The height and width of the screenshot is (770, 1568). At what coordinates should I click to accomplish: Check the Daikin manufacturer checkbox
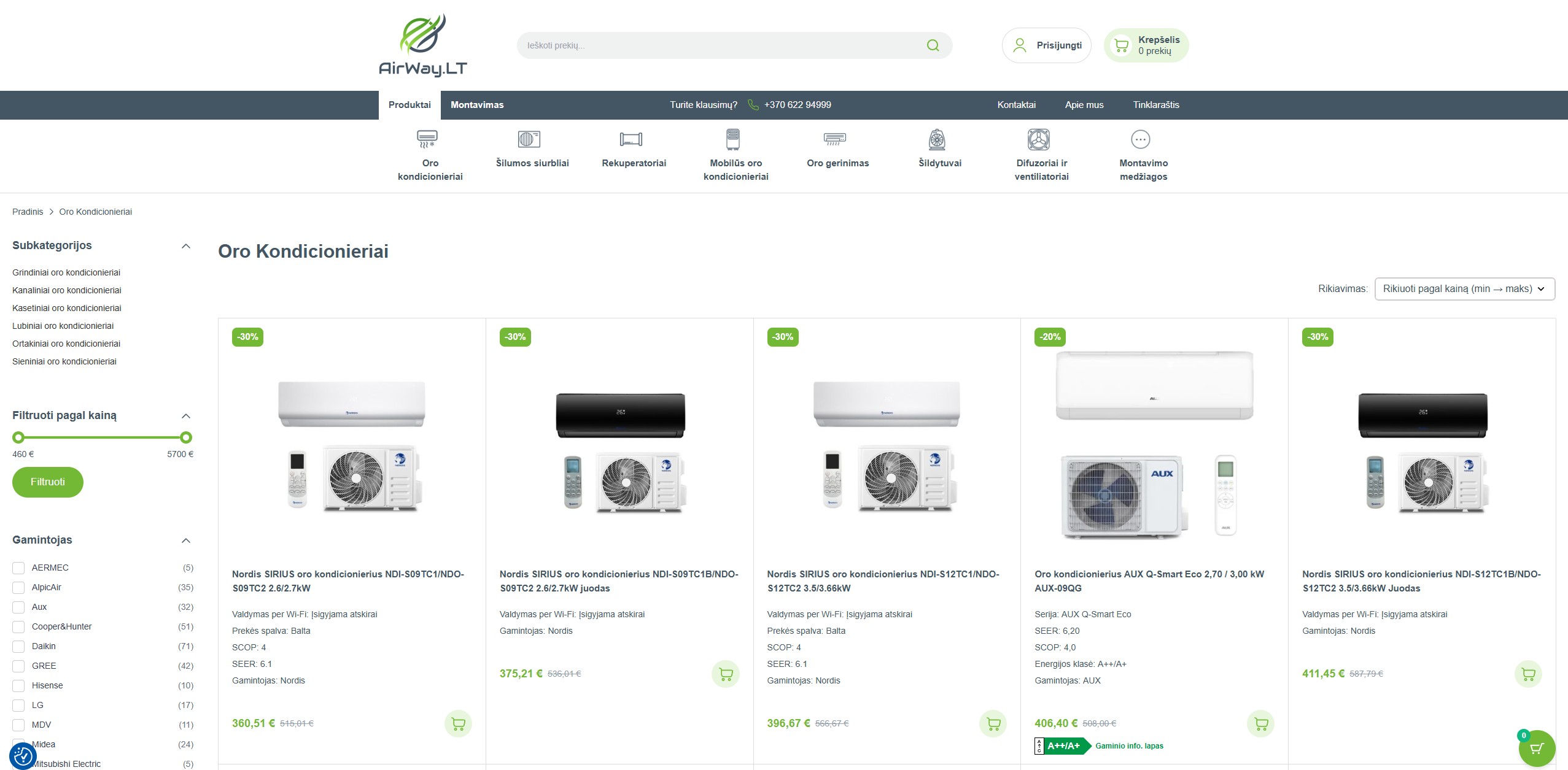(18, 647)
